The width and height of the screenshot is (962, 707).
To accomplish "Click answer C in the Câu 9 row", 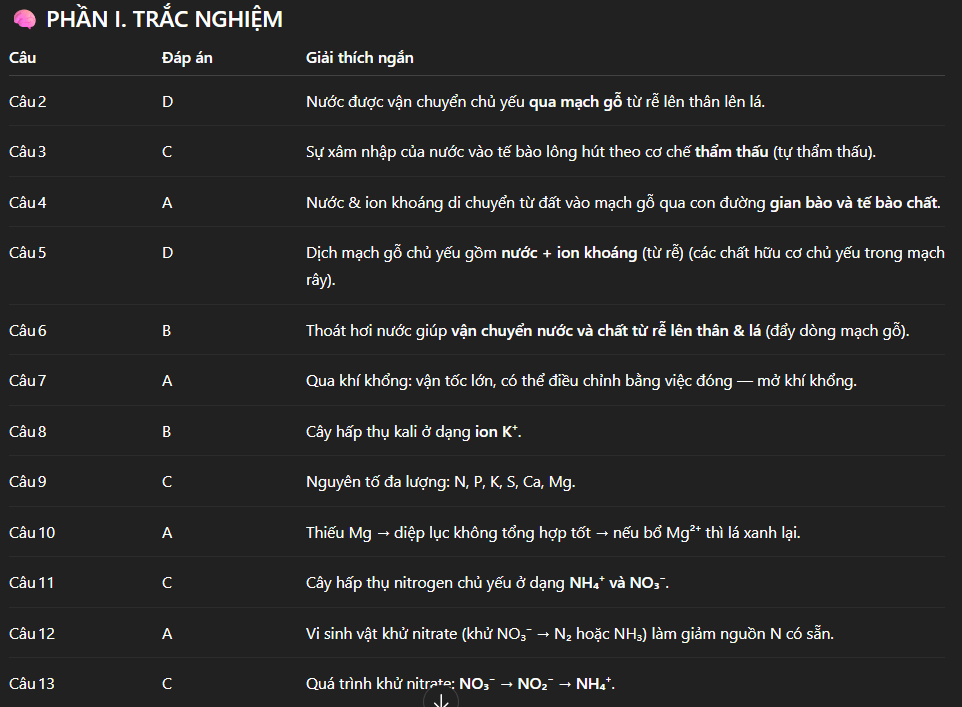I will pos(167,482).
